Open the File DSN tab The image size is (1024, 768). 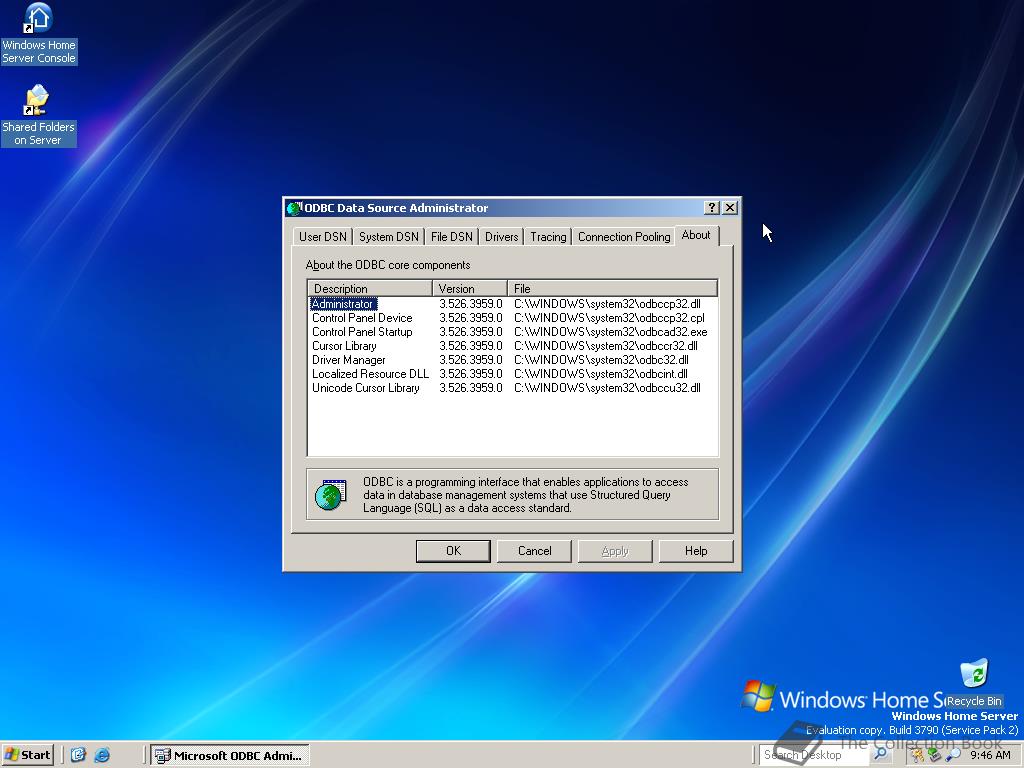(x=451, y=237)
